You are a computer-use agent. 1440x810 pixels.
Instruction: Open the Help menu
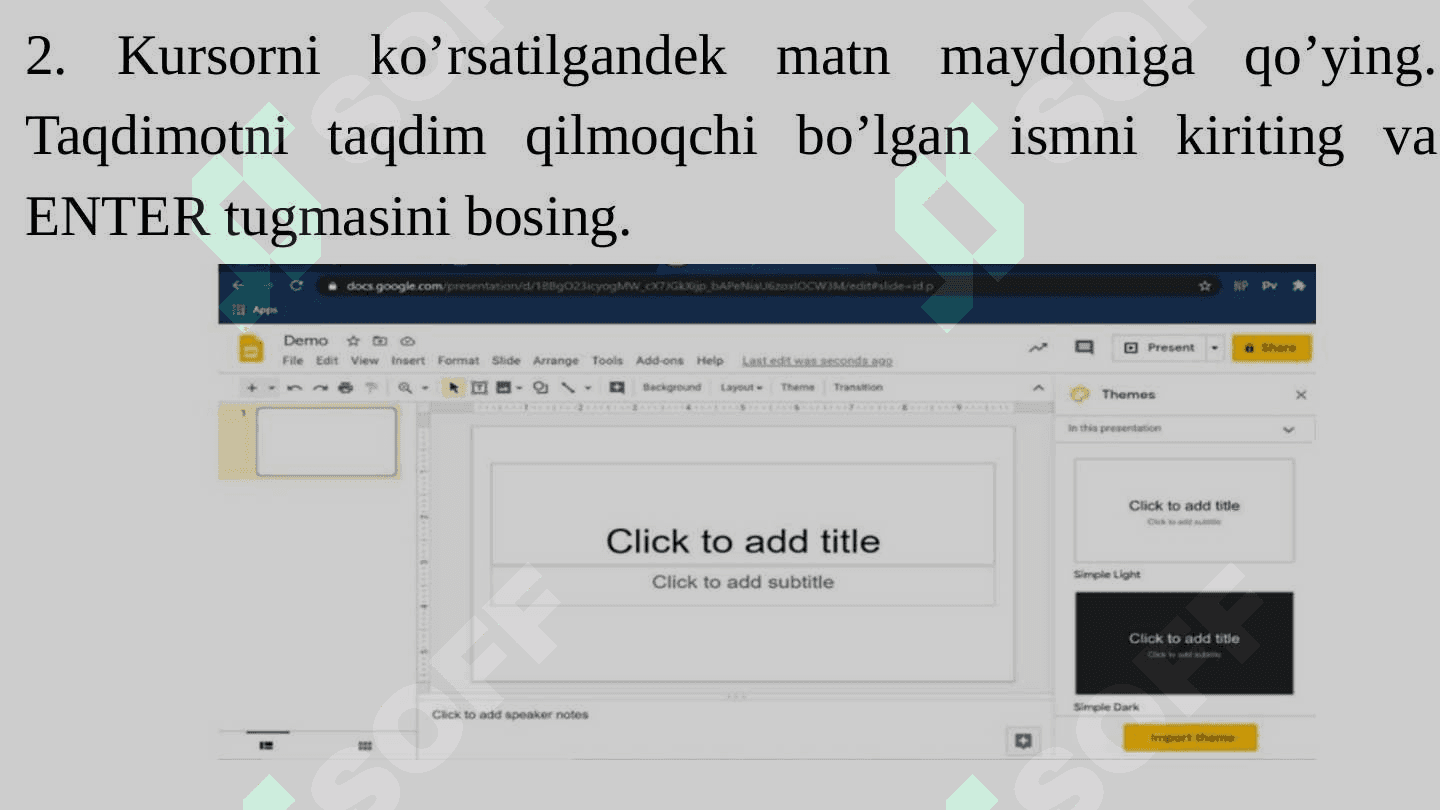coord(710,361)
